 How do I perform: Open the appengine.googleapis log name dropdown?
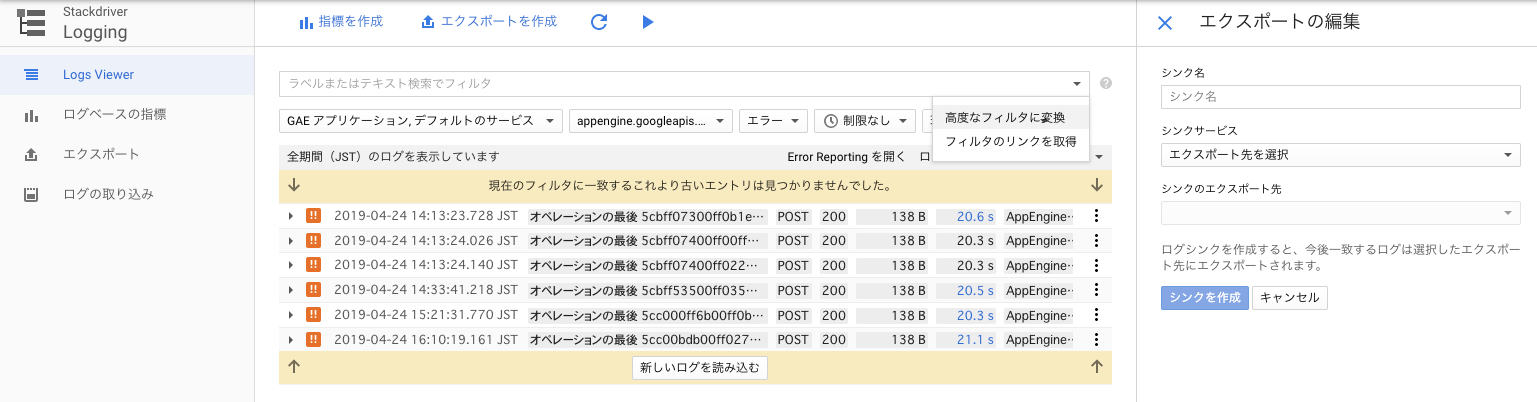click(651, 120)
